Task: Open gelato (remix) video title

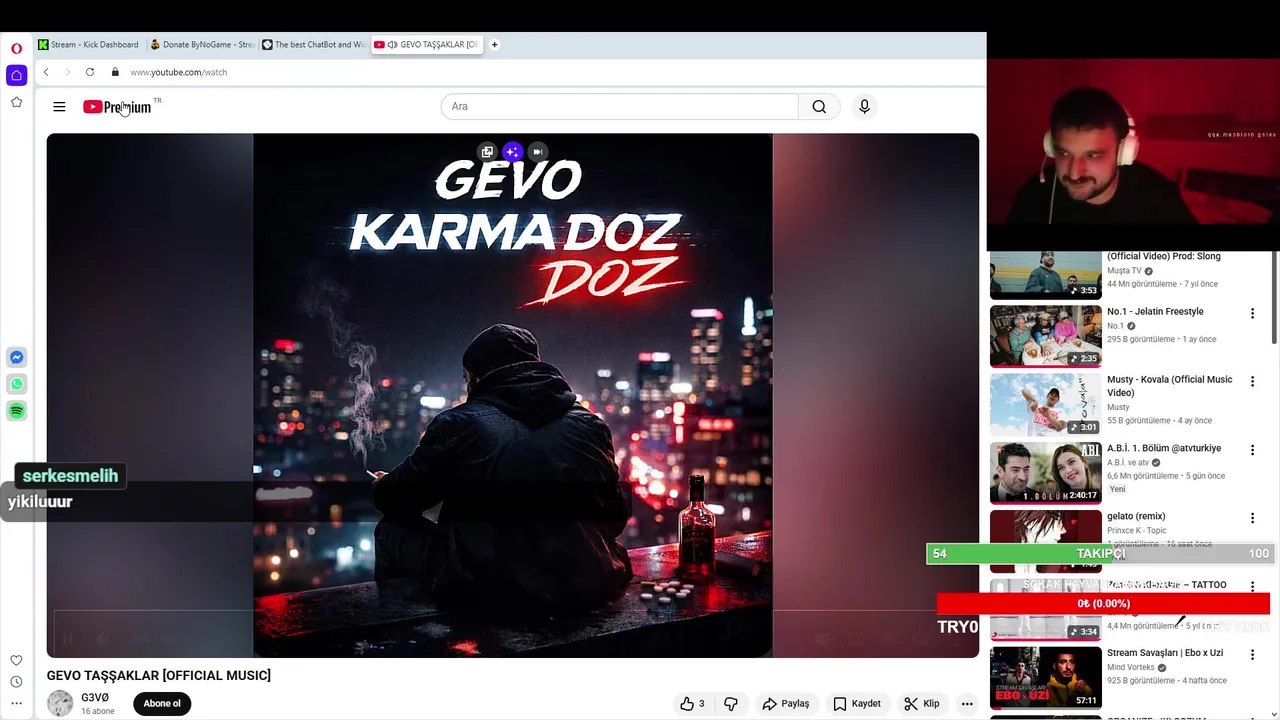Action: (x=1136, y=517)
